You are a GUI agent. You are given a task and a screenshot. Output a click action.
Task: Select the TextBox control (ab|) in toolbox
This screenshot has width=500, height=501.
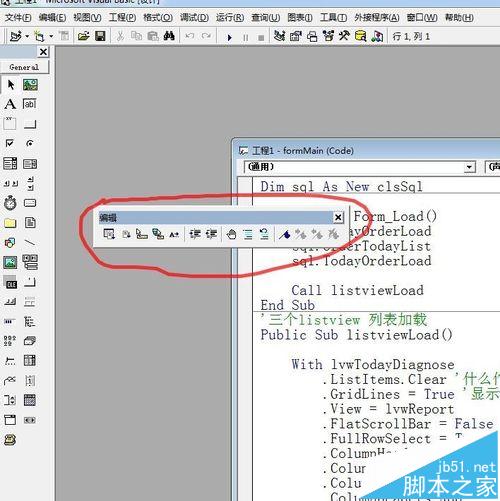[30, 104]
